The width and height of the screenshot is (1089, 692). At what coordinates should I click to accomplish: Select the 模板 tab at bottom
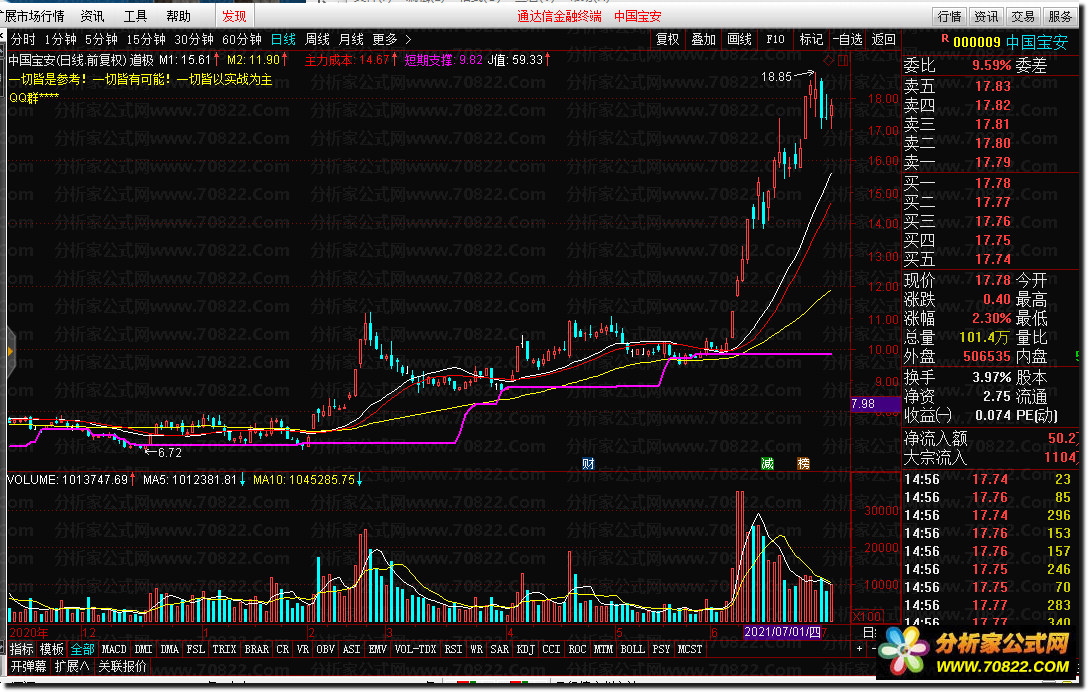[x=52, y=649]
